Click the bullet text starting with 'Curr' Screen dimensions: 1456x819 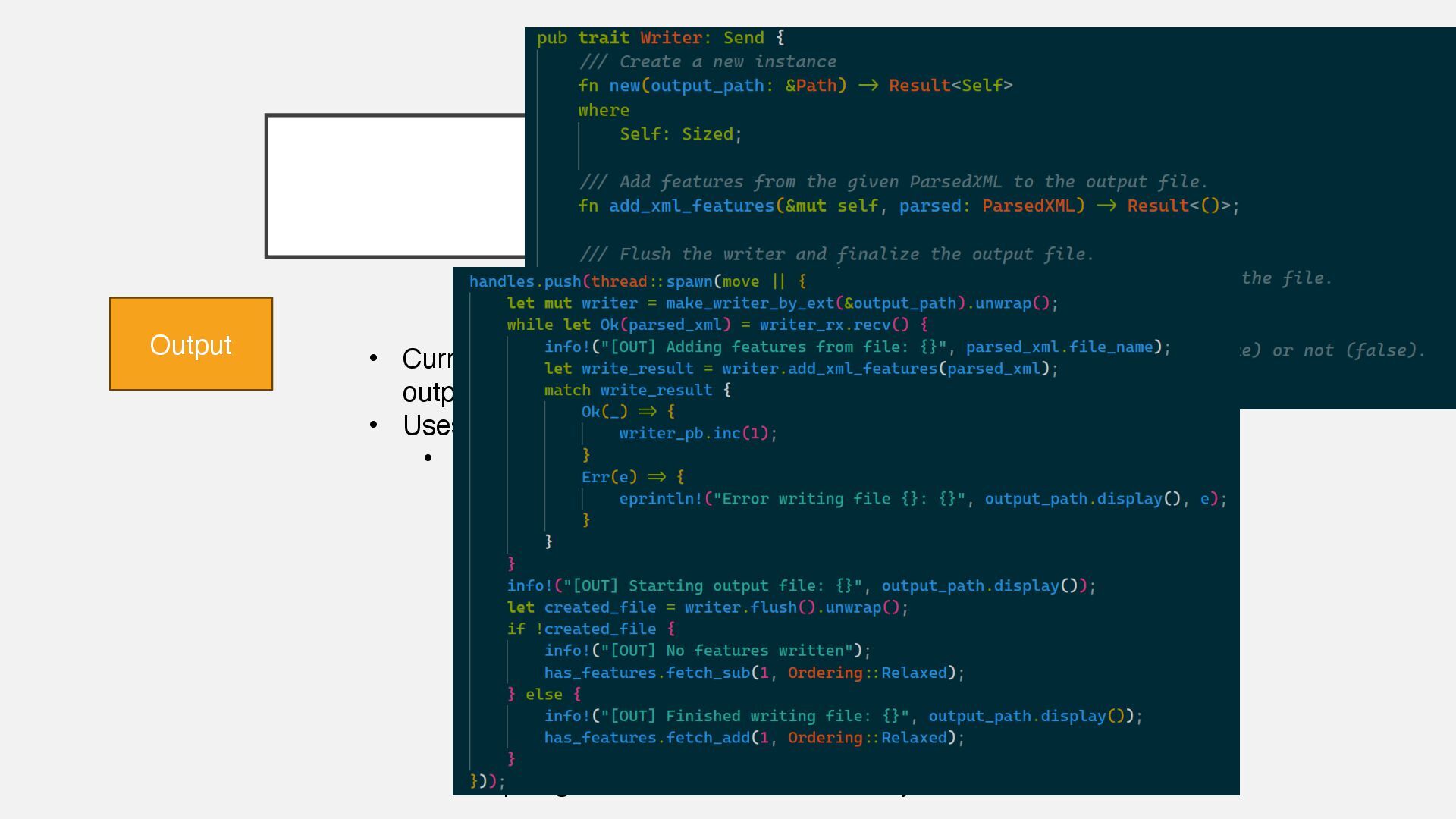point(427,359)
